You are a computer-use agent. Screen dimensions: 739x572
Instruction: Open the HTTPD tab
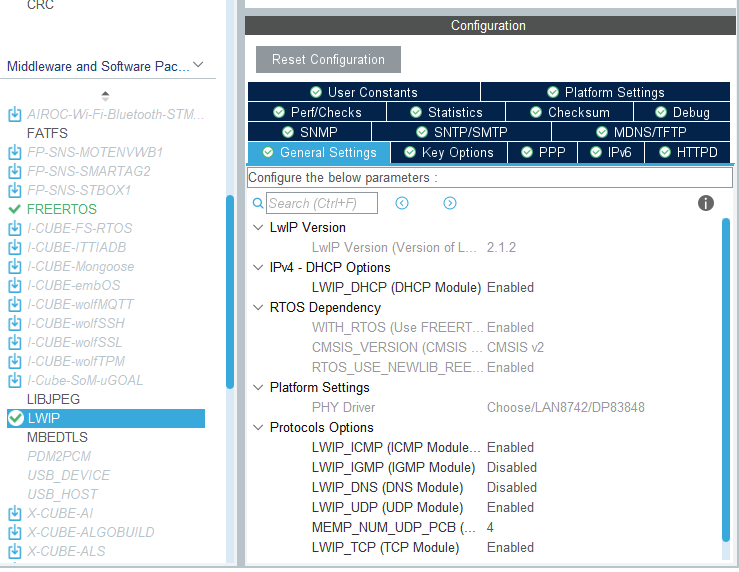(x=688, y=153)
